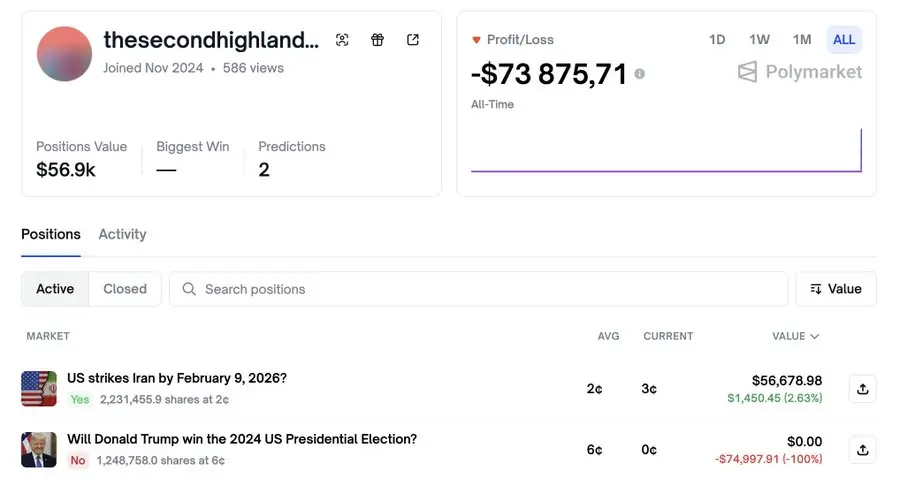Show Active positions

click(x=55, y=289)
